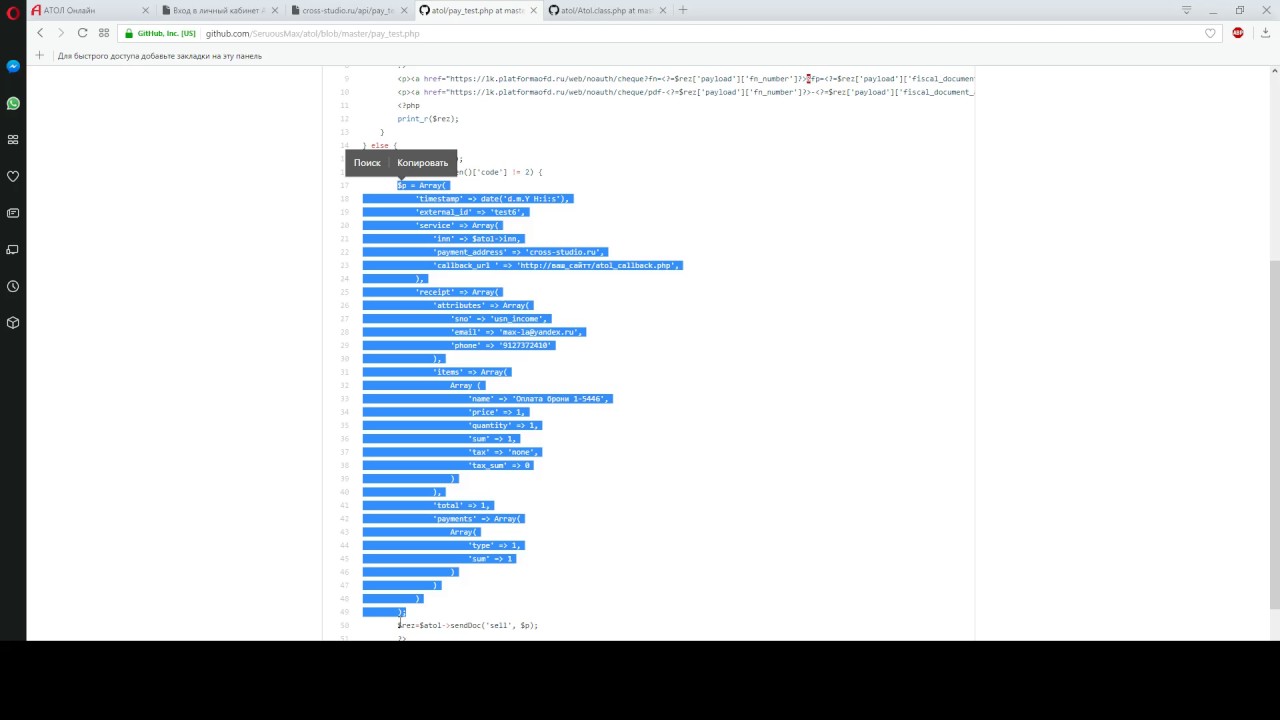Choose Поиск in selection popup
Image resolution: width=1280 pixels, height=720 pixels.
367,163
